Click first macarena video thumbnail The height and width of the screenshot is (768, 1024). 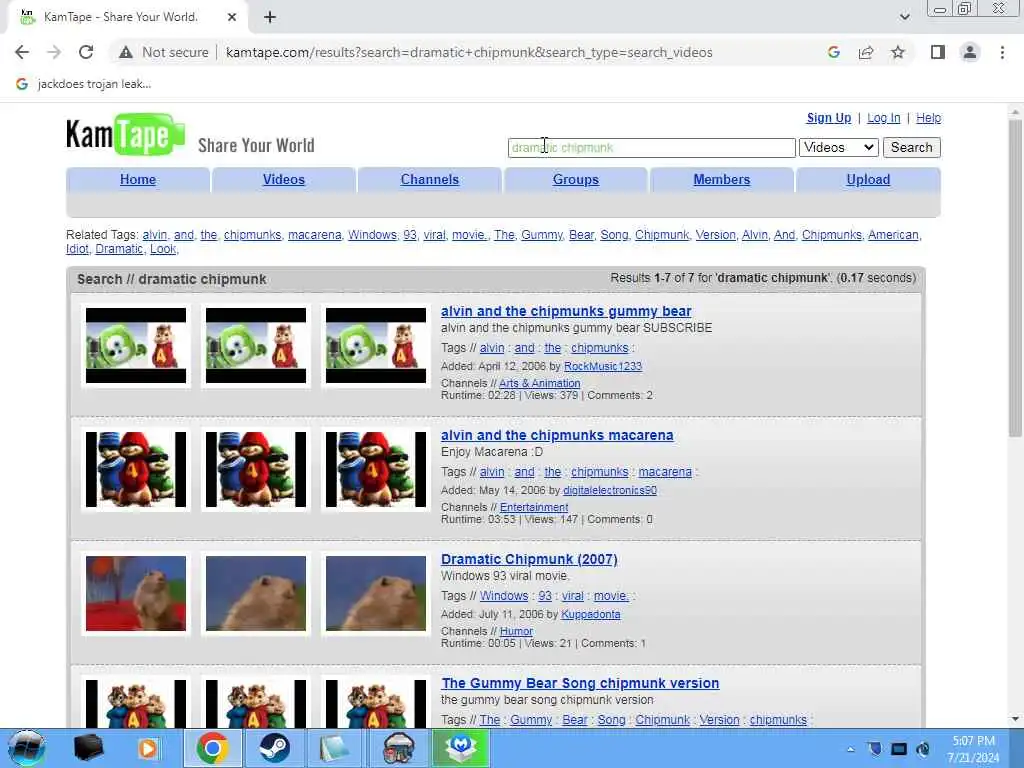[136, 470]
